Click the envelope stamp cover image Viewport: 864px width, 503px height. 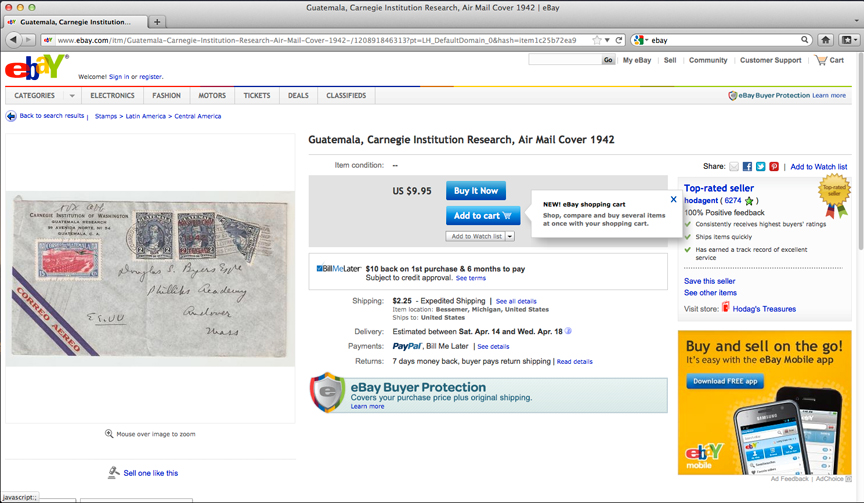click(x=150, y=278)
